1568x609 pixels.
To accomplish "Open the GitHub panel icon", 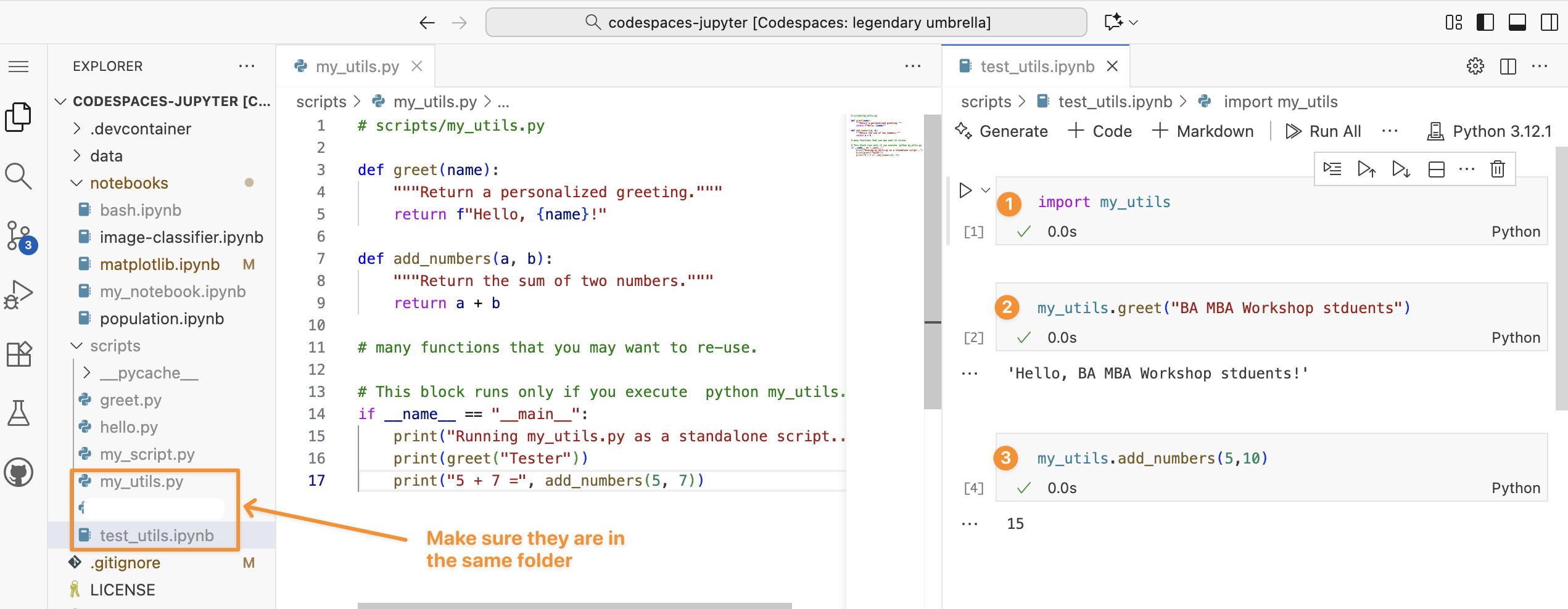I will pyautogui.click(x=19, y=473).
